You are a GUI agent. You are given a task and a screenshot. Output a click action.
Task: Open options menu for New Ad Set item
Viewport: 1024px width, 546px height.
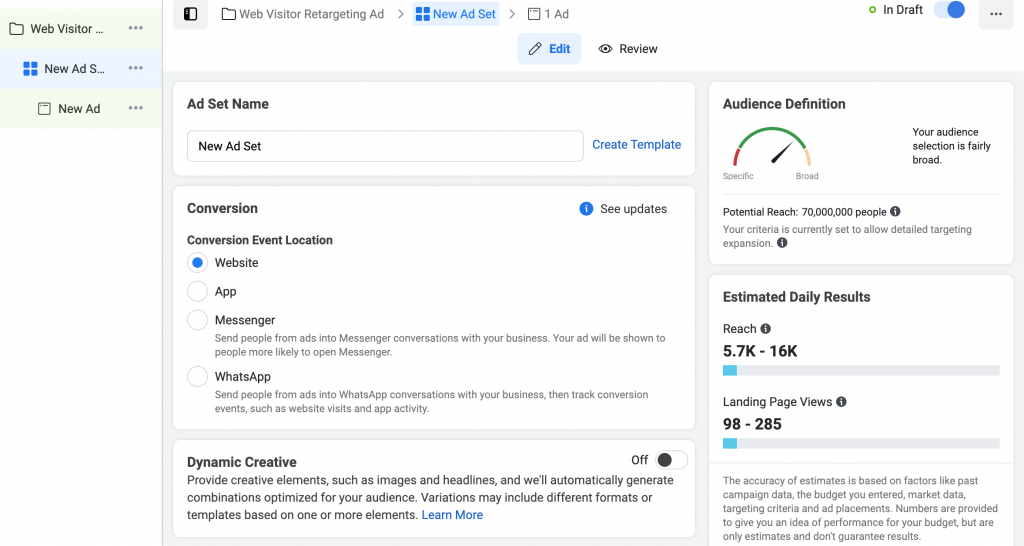(x=136, y=68)
